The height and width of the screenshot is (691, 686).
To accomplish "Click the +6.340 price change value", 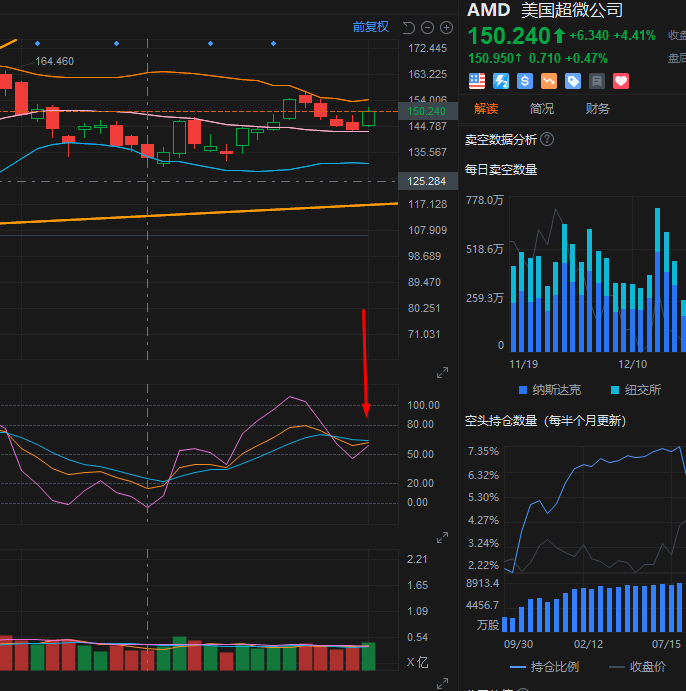I will point(589,35).
